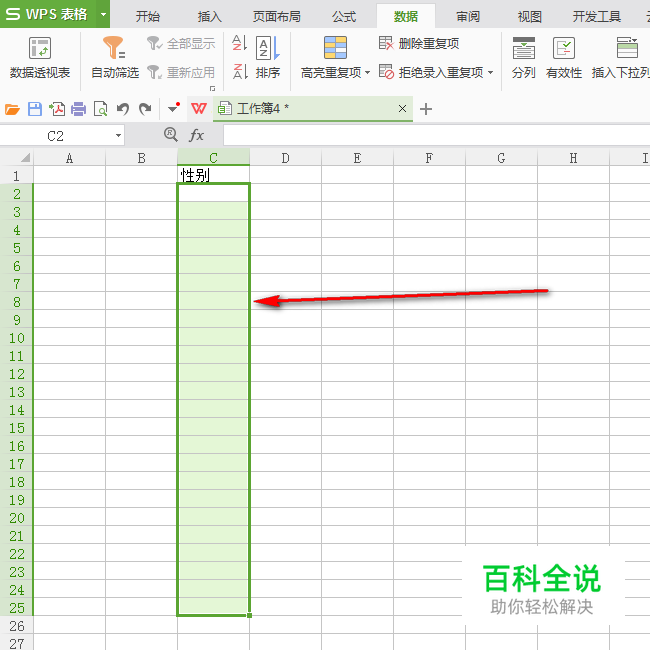Select column A header

pos(70,158)
